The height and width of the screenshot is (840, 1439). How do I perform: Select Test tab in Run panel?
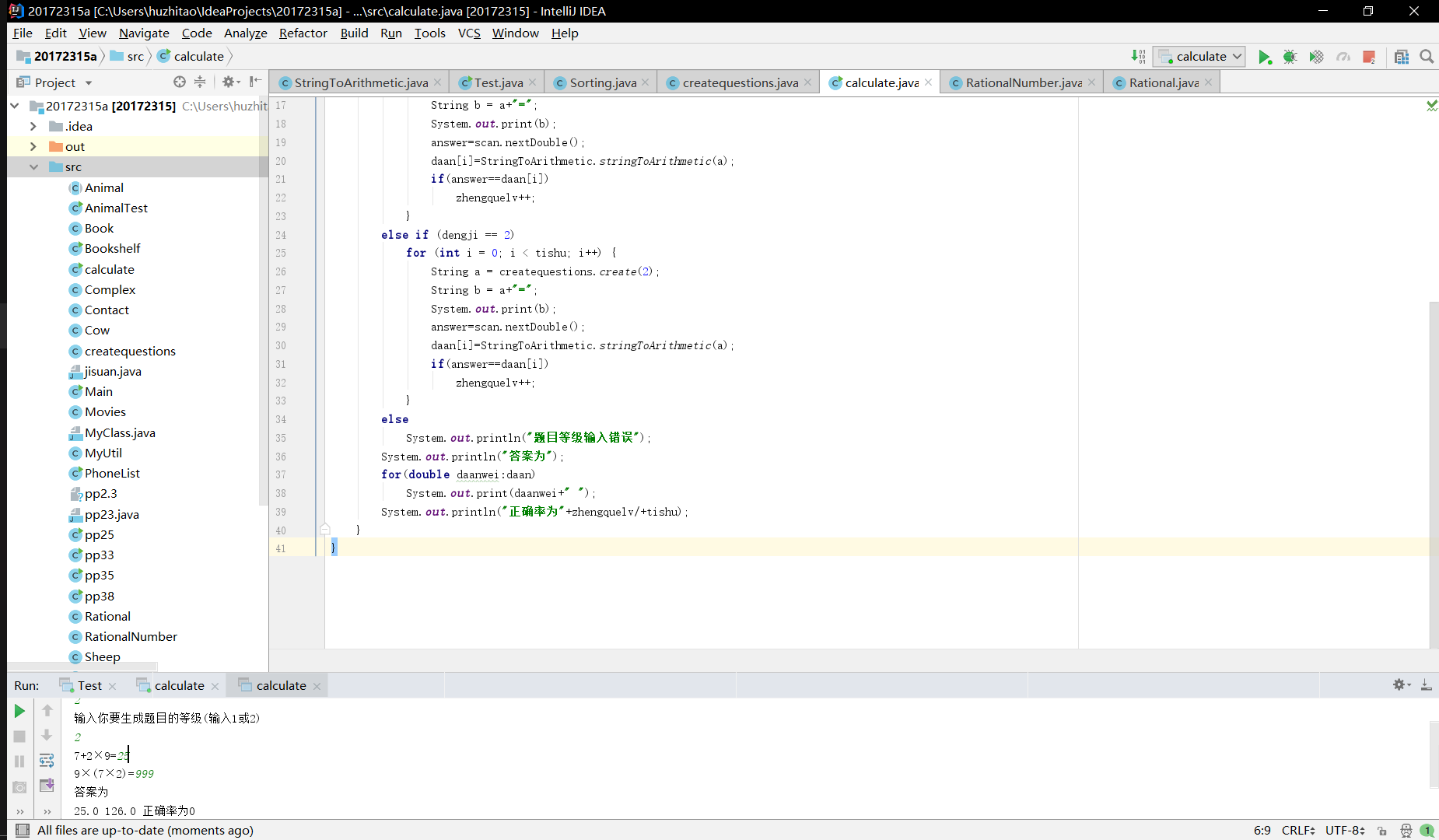point(89,685)
